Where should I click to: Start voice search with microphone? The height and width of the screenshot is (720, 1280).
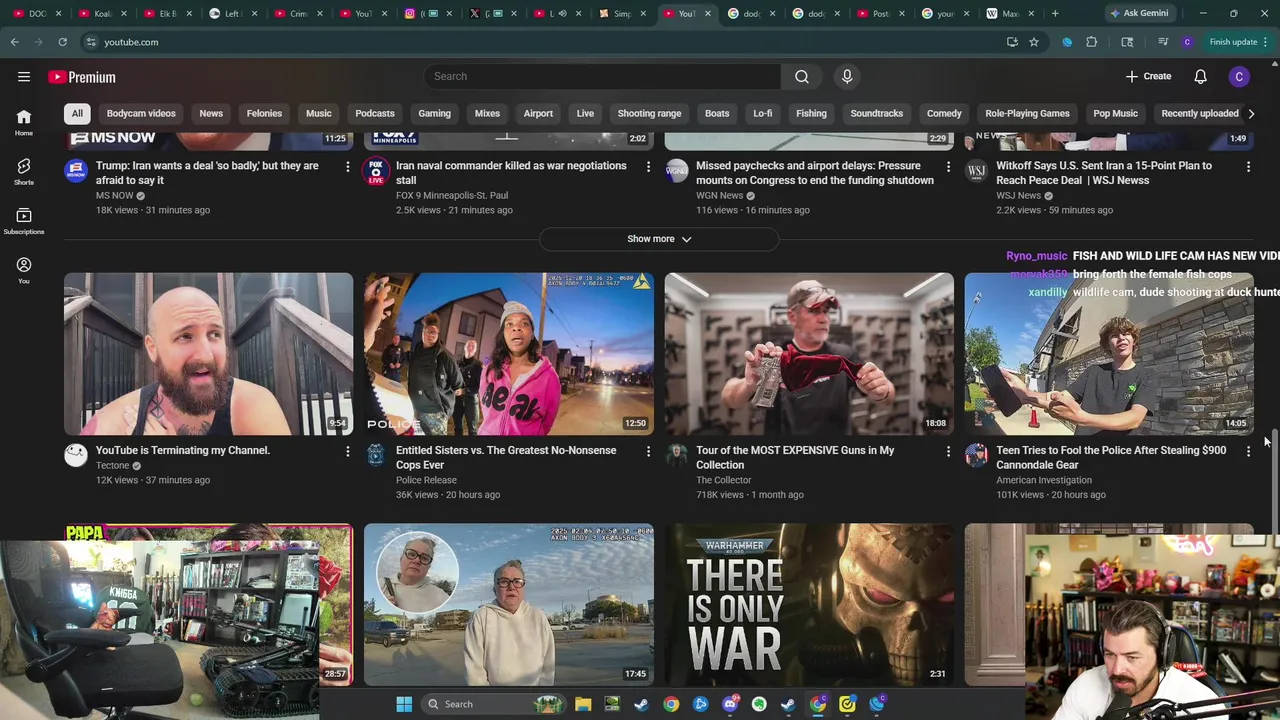(847, 77)
